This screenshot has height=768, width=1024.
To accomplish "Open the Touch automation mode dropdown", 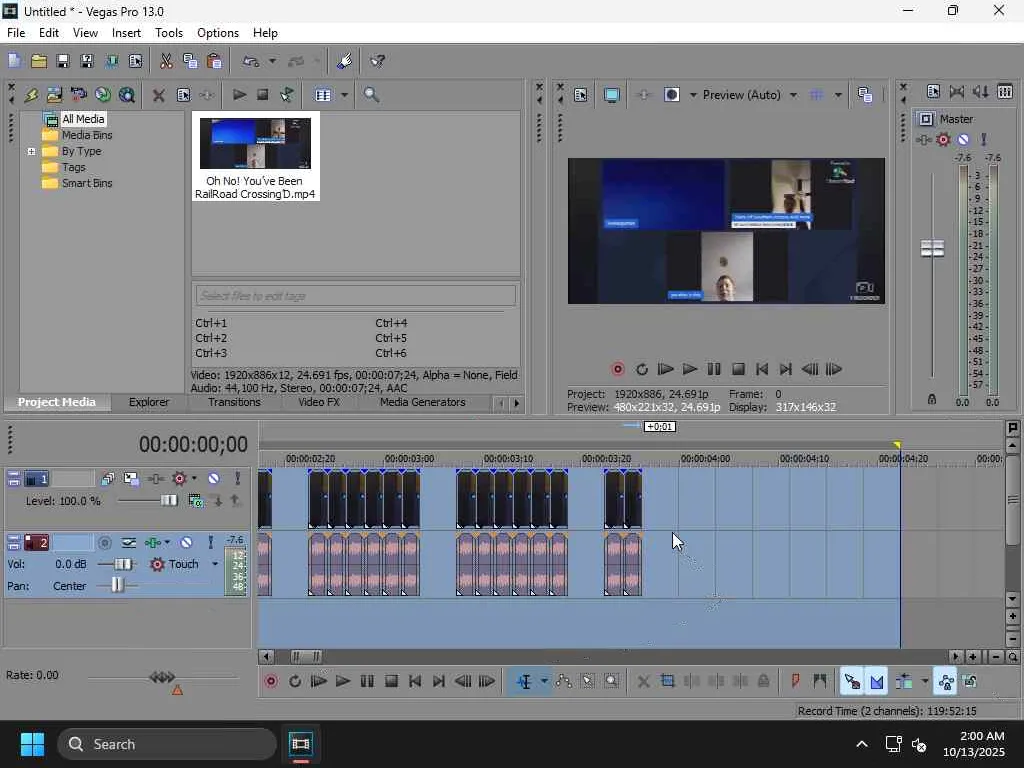I will tap(214, 565).
